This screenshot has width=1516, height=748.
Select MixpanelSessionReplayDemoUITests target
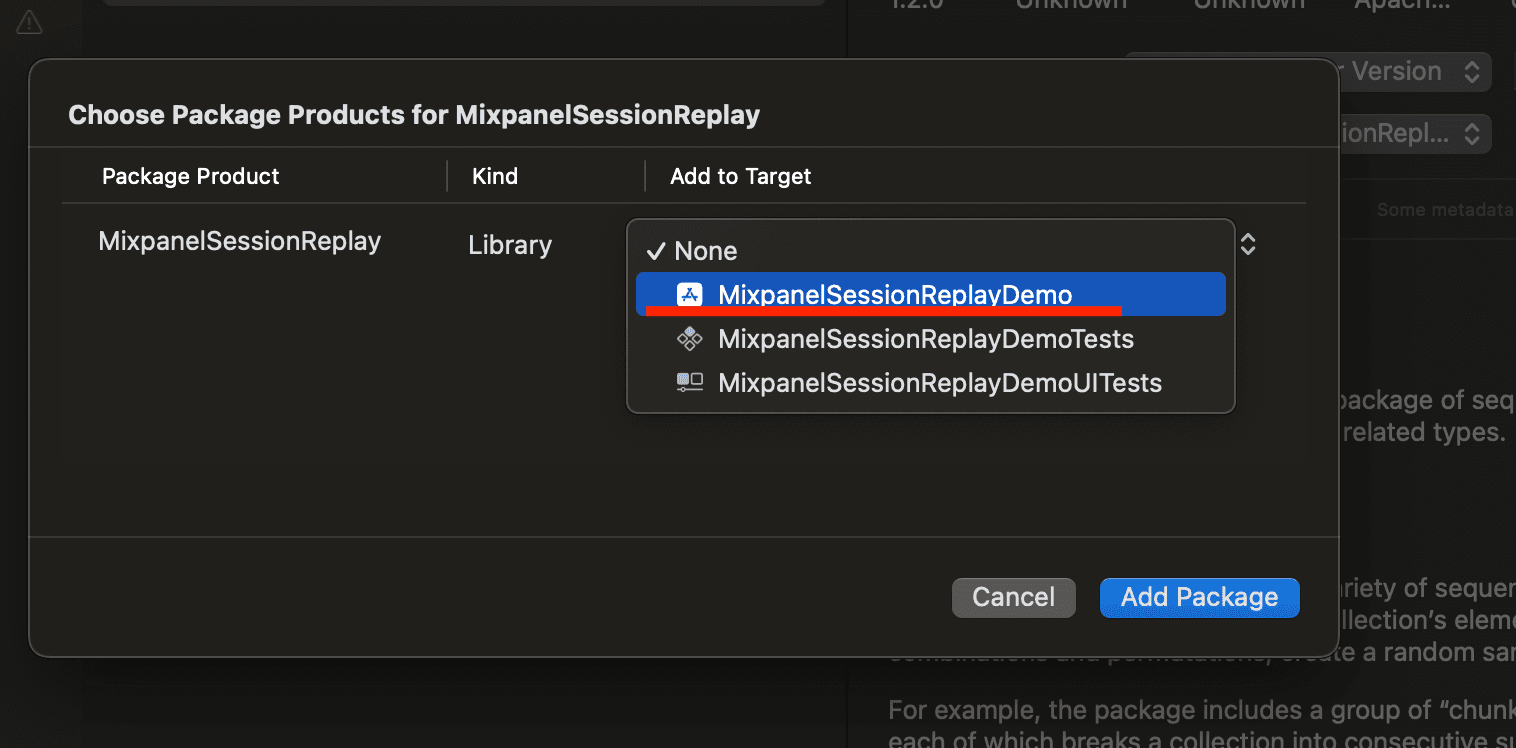coord(930,382)
